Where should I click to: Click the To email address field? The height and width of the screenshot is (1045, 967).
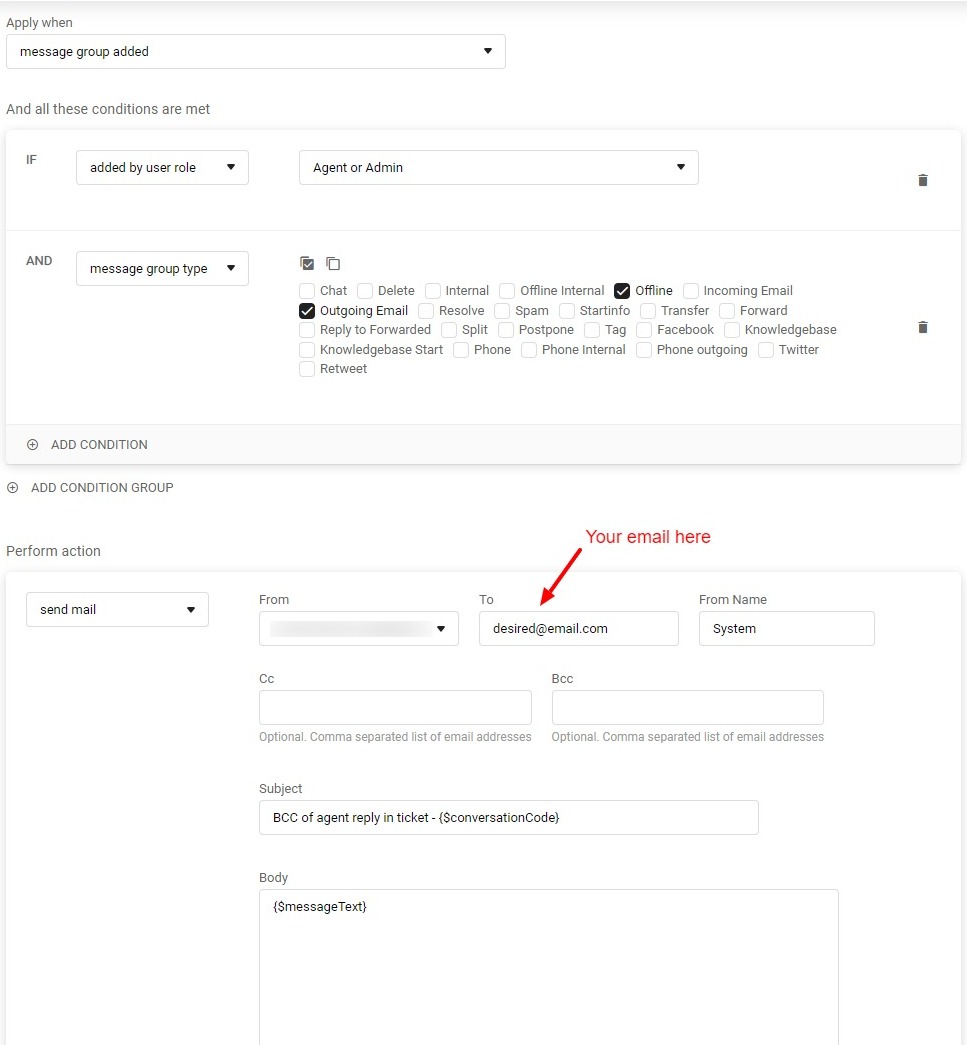[x=578, y=629]
